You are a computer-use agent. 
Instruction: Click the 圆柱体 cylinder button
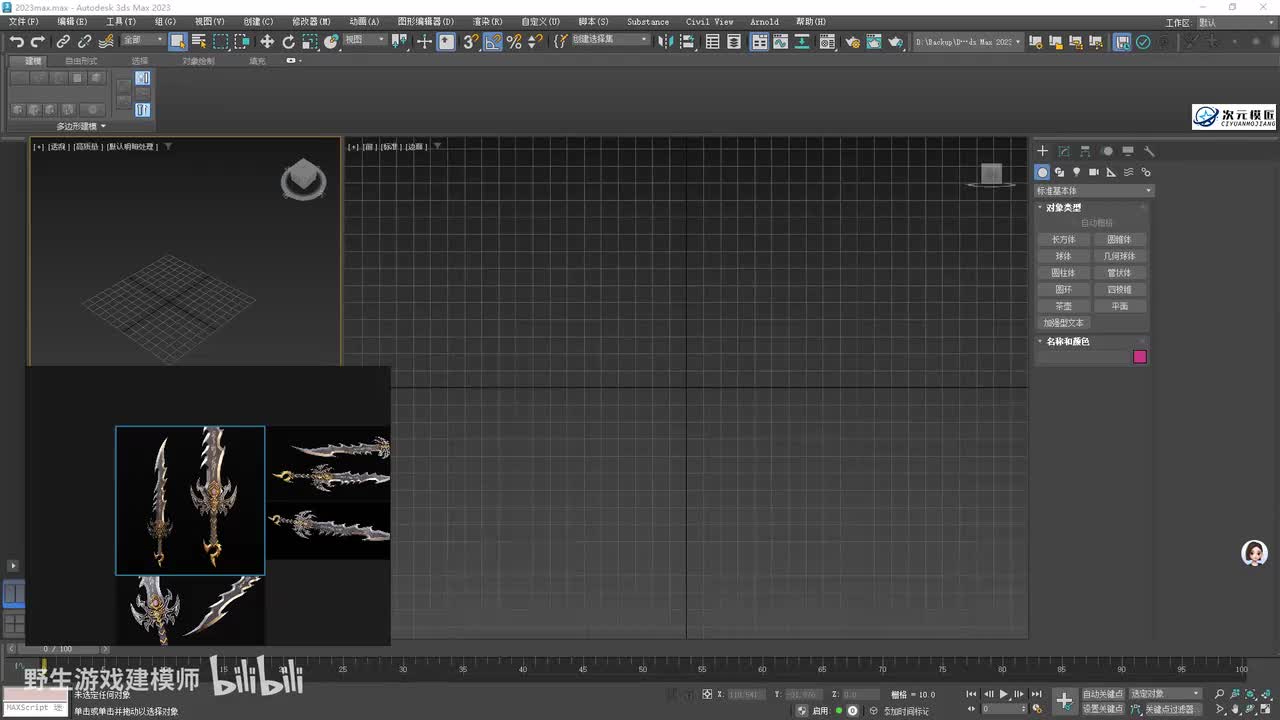coord(1063,273)
